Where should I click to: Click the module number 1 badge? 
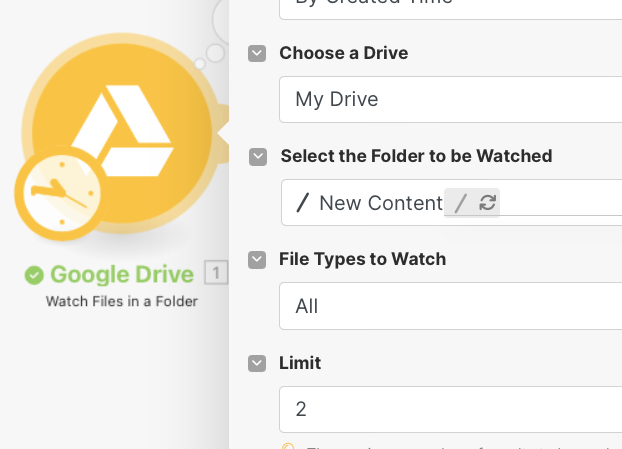pyautogui.click(x=215, y=273)
